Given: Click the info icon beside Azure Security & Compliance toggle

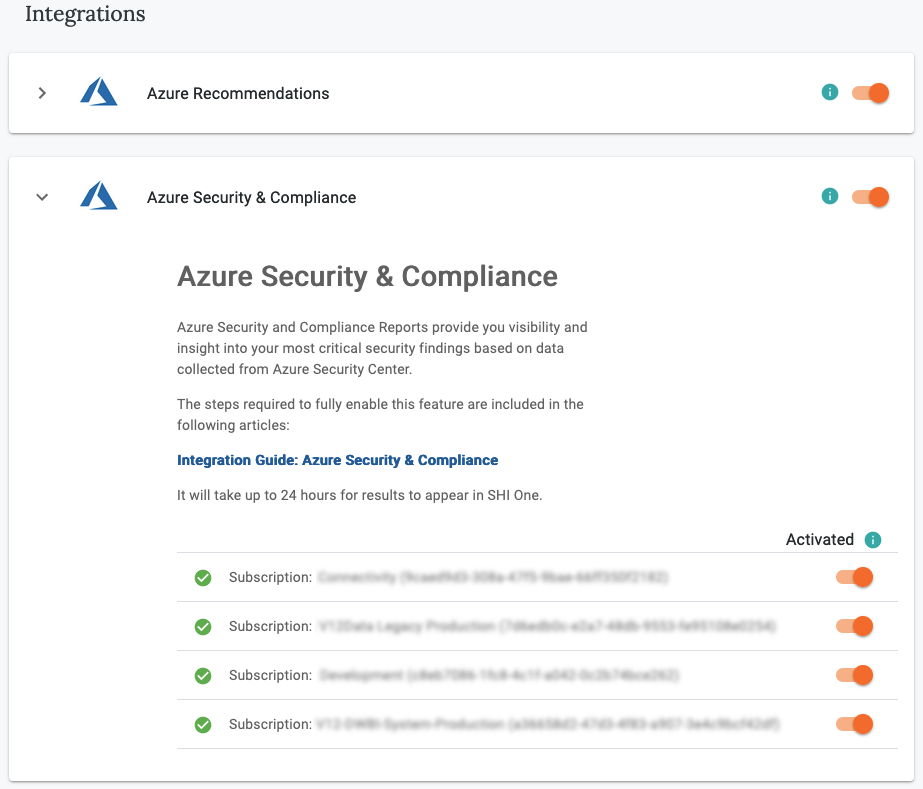Looking at the screenshot, I should 830,196.
